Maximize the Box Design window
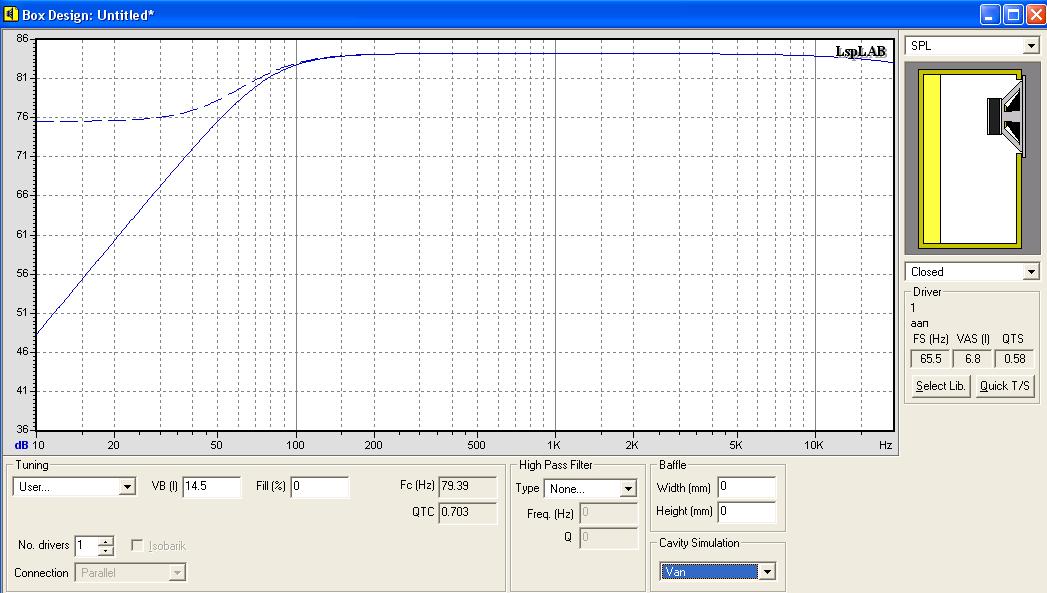Viewport: 1047px width, 593px height. pyautogui.click(x=1012, y=15)
